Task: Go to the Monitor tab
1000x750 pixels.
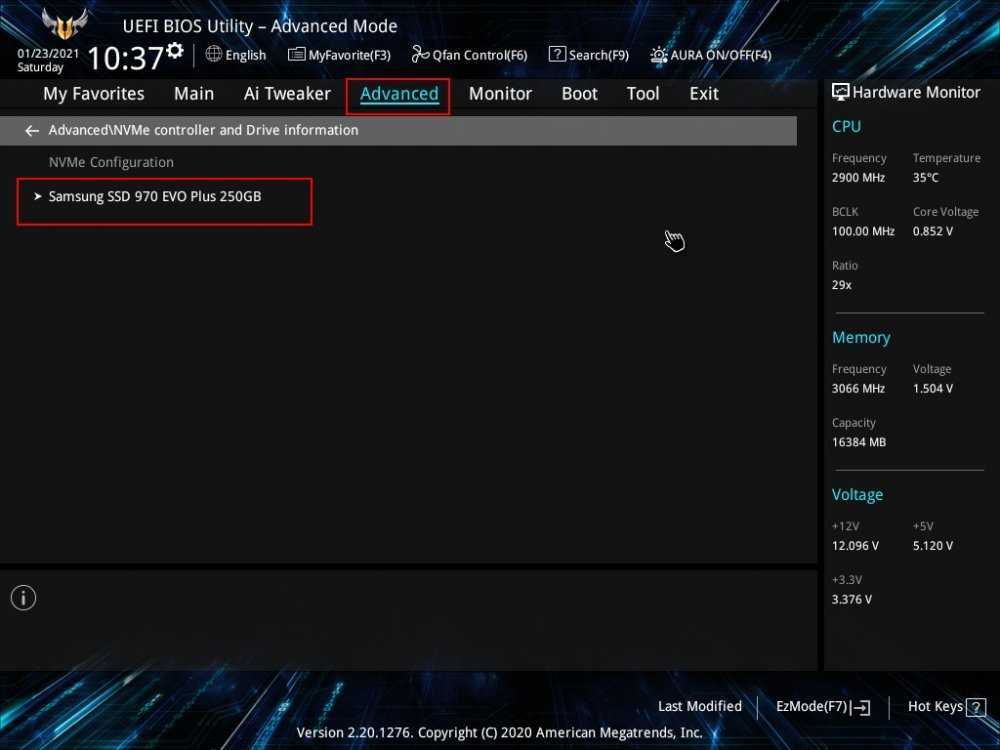Action: [500, 94]
